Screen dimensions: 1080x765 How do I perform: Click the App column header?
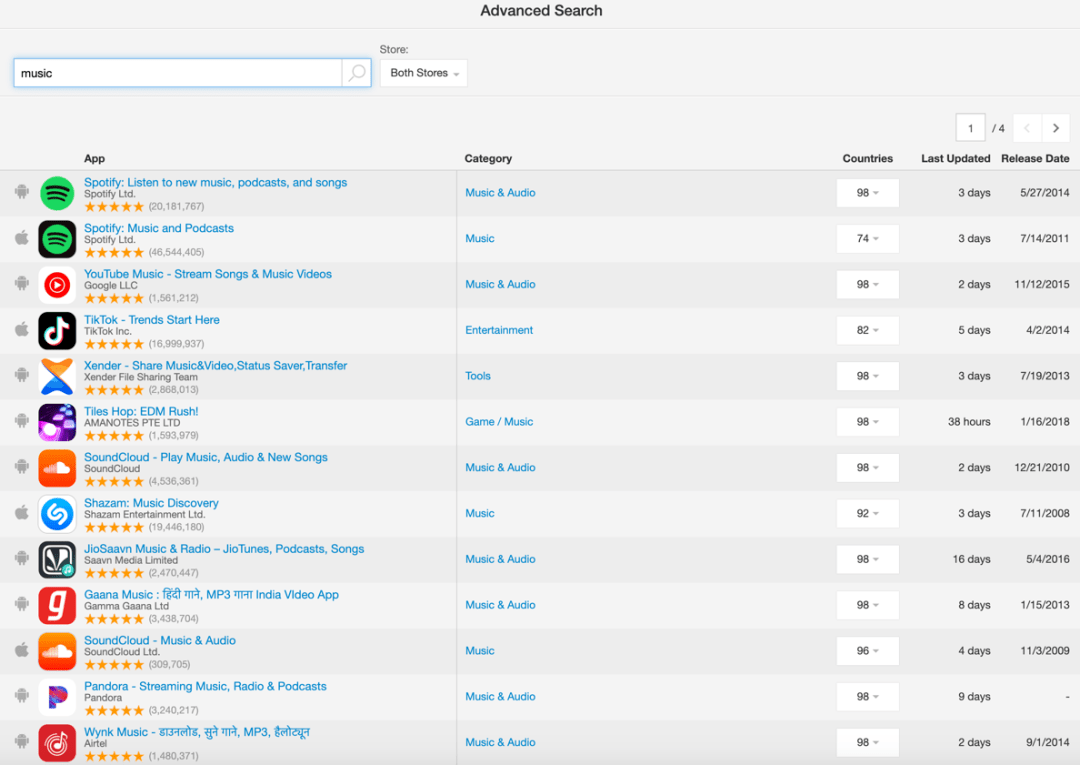[x=94, y=158]
